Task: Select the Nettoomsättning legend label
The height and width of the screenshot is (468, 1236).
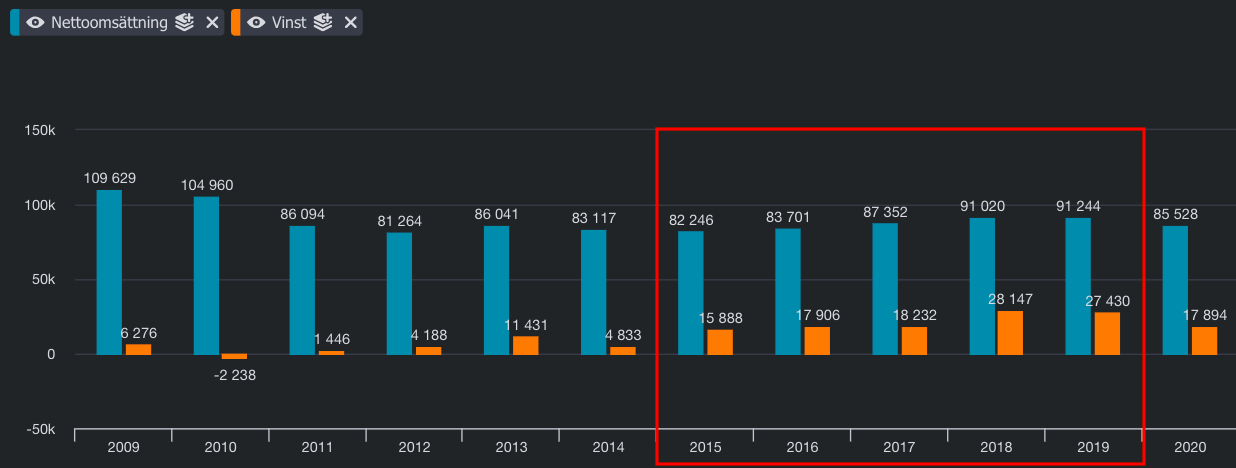Action: (x=109, y=22)
